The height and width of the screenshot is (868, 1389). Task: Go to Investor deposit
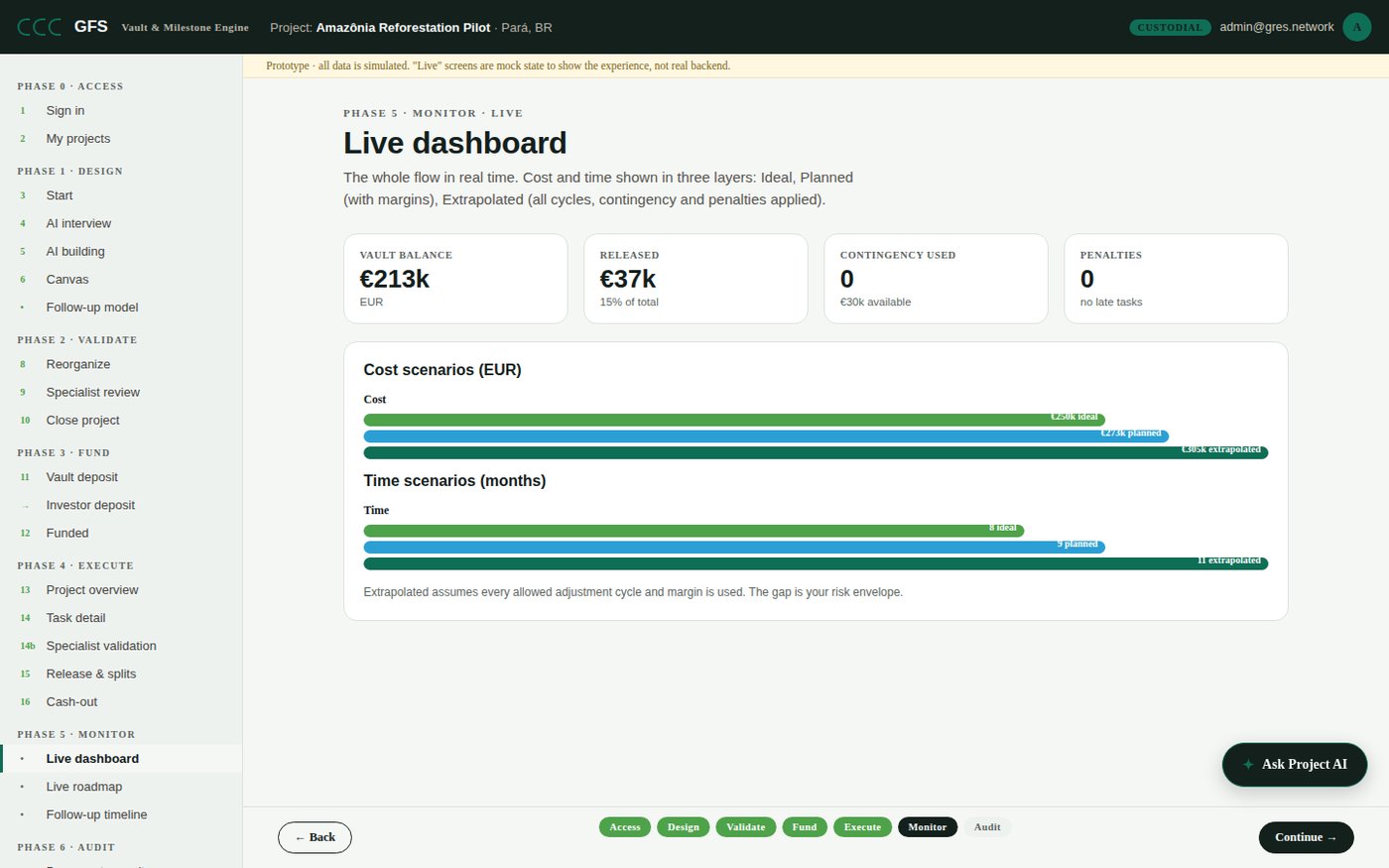pos(121,504)
